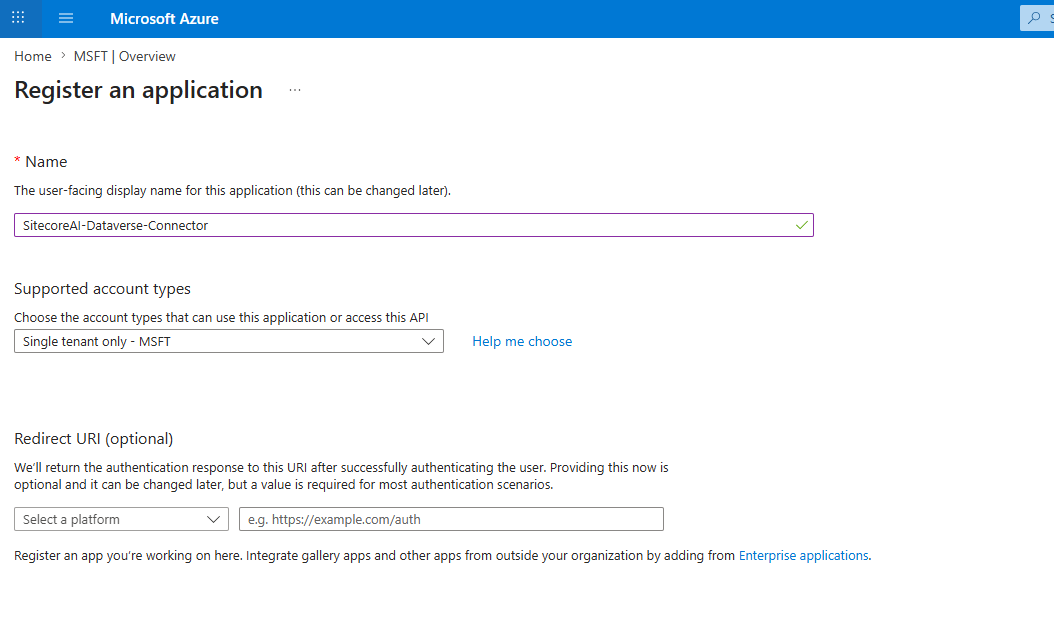The width and height of the screenshot is (1054, 622).
Task: Click the Microsoft Azure logo text
Action: pyautogui.click(x=164, y=19)
